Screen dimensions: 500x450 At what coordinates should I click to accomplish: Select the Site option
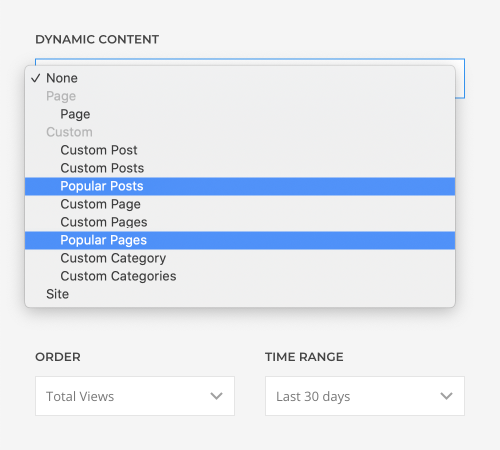(x=240, y=294)
